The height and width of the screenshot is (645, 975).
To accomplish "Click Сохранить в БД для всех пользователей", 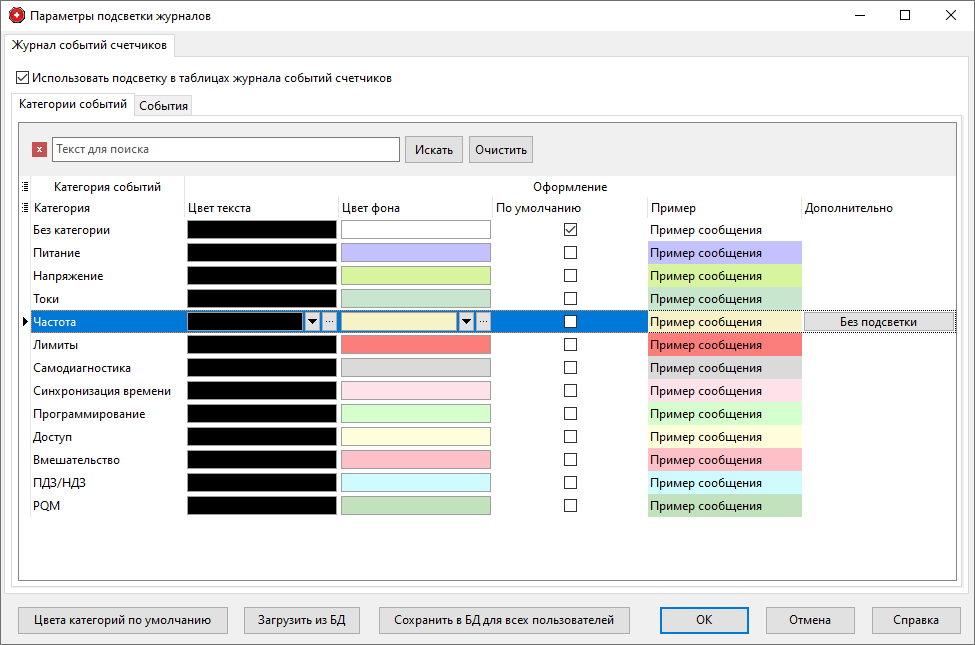I will tap(504, 620).
